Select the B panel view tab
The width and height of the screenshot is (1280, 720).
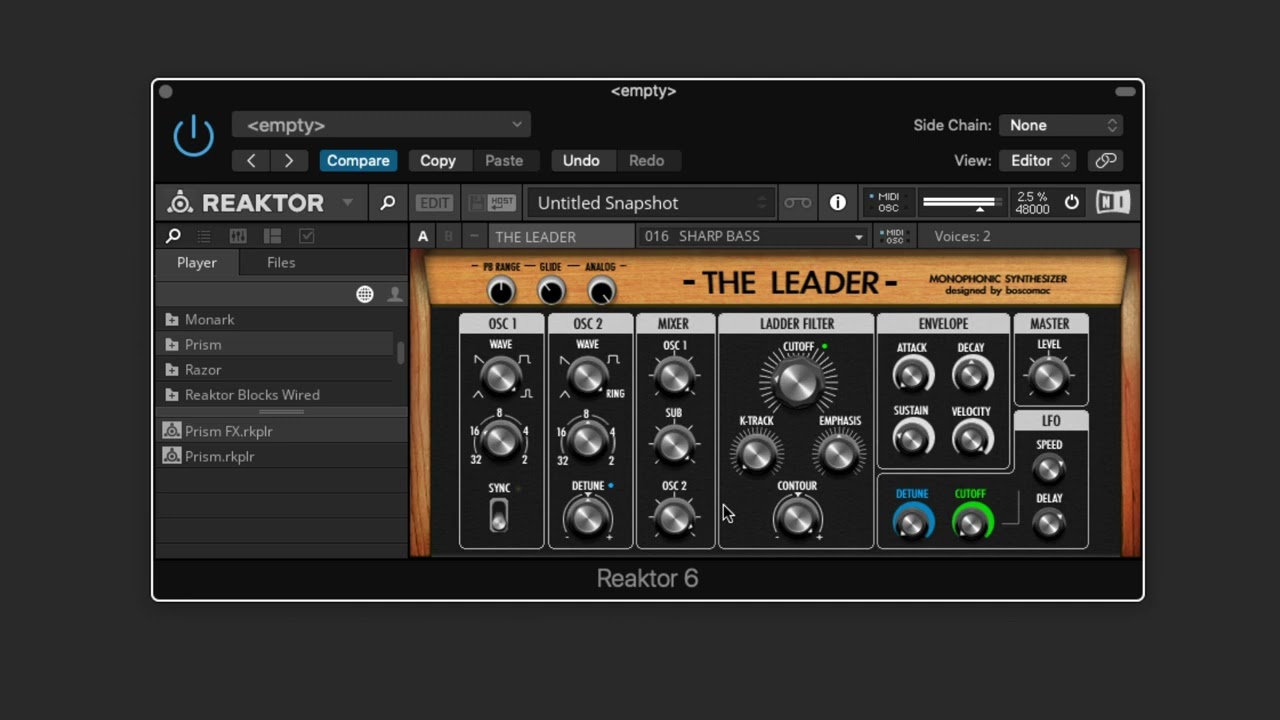pyautogui.click(x=448, y=236)
